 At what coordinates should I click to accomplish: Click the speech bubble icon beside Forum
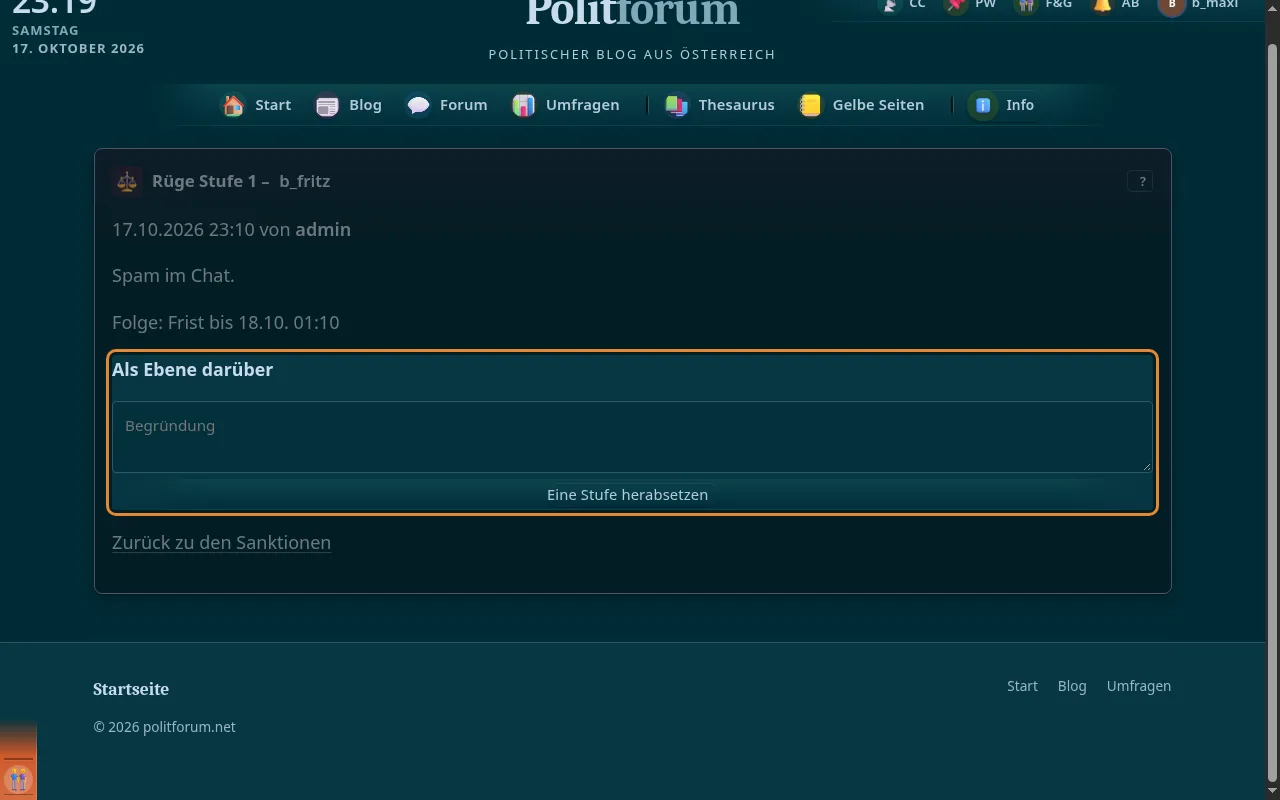click(418, 105)
